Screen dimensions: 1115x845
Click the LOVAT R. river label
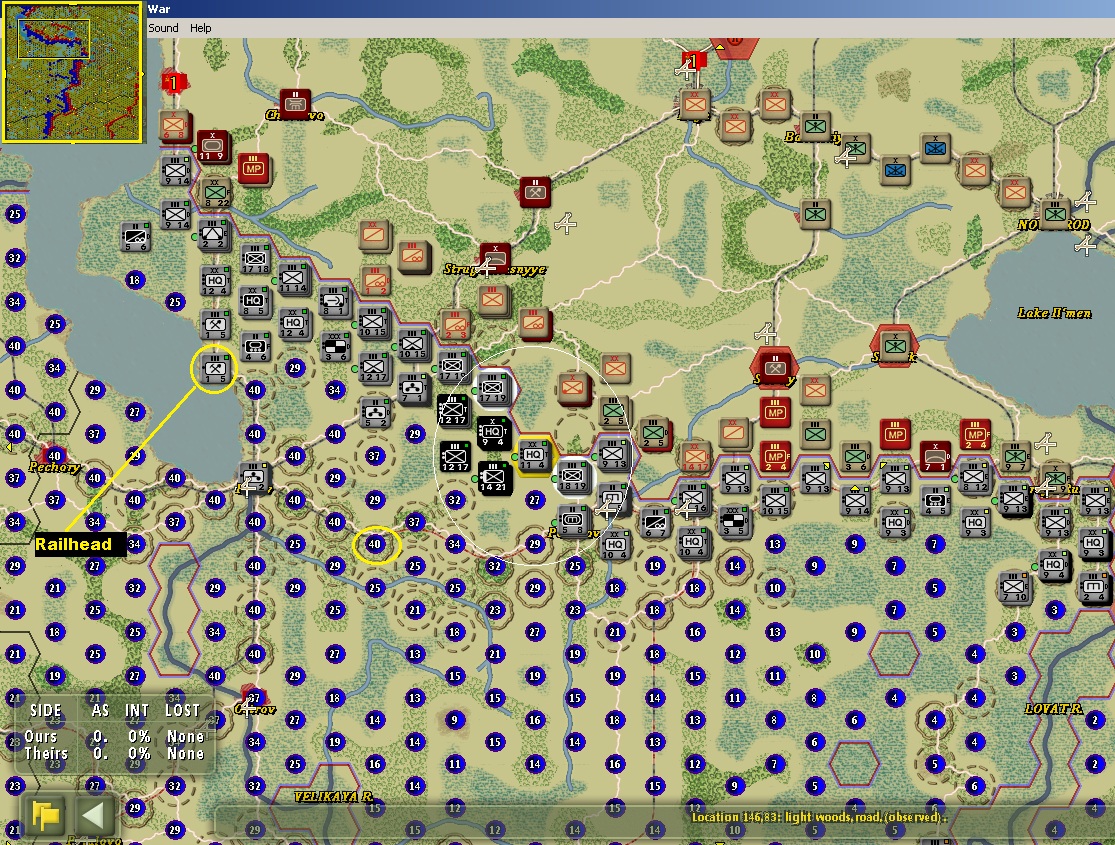[1054, 708]
